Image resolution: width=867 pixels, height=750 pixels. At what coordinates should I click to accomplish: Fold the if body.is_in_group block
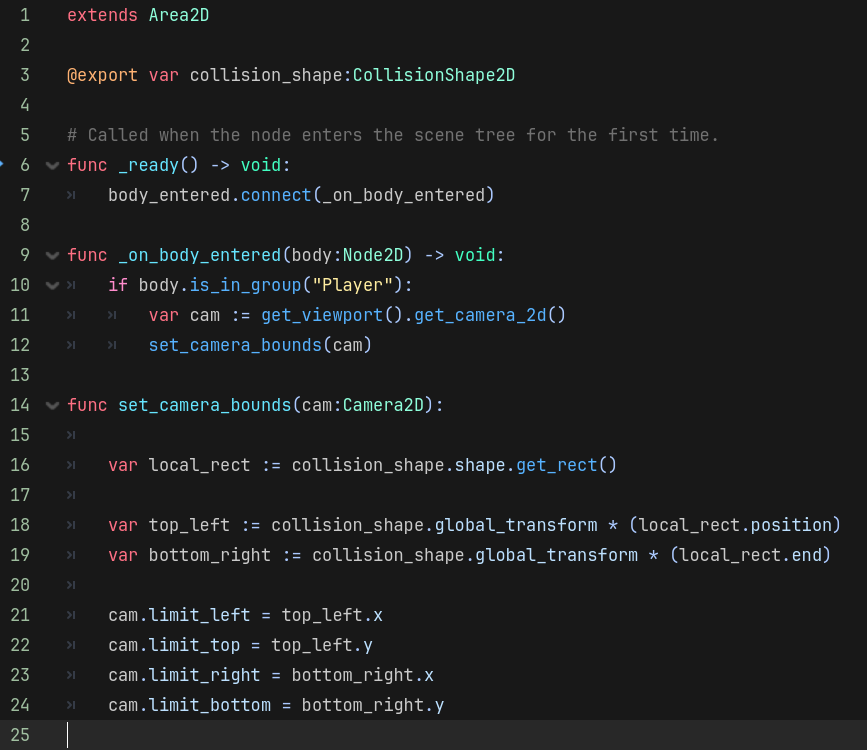(52, 285)
